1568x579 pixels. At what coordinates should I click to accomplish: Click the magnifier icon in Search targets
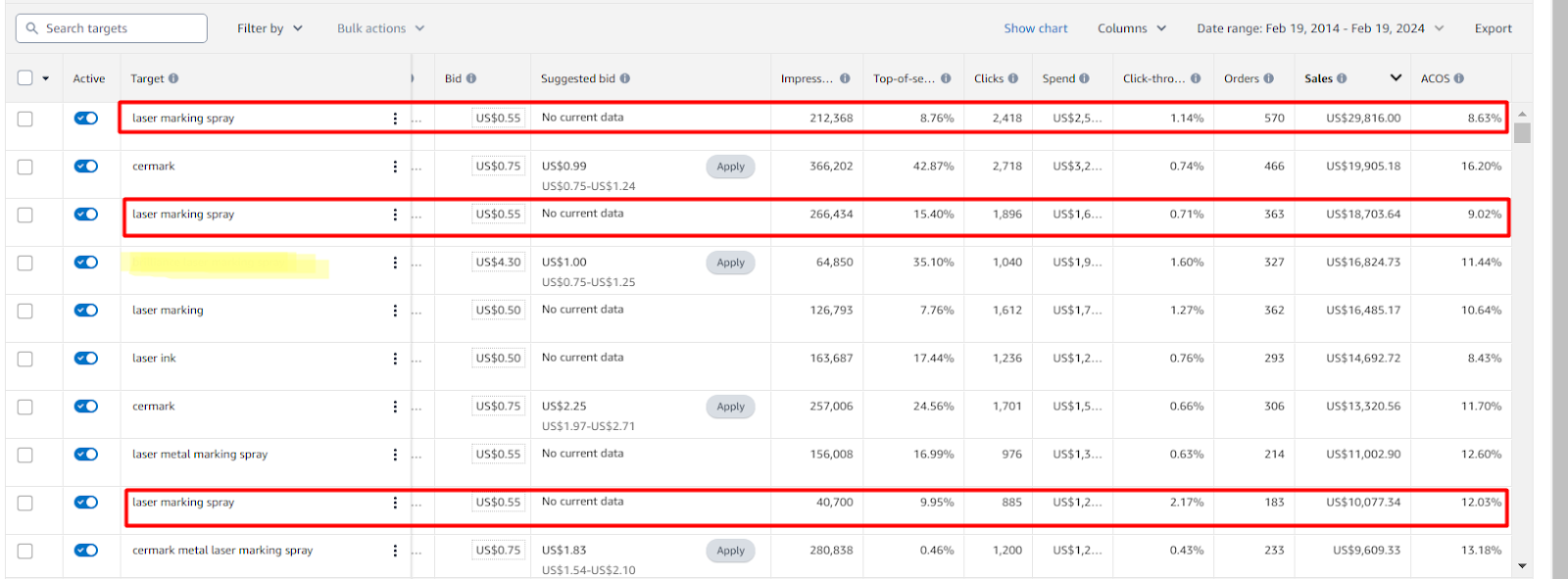[x=32, y=28]
